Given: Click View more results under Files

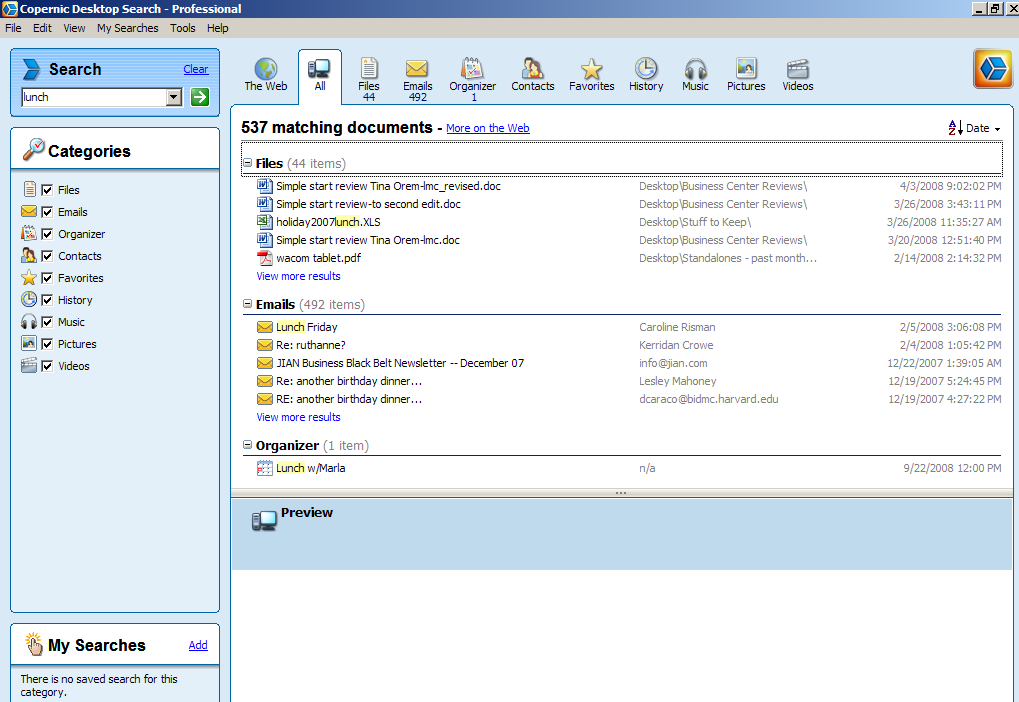Looking at the screenshot, I should (x=298, y=276).
